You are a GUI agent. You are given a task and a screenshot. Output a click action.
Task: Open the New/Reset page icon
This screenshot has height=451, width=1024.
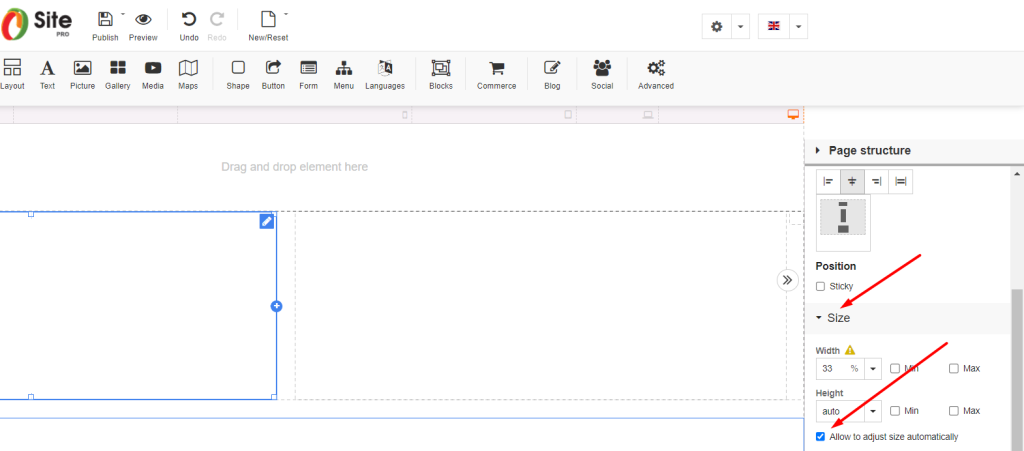point(268,19)
